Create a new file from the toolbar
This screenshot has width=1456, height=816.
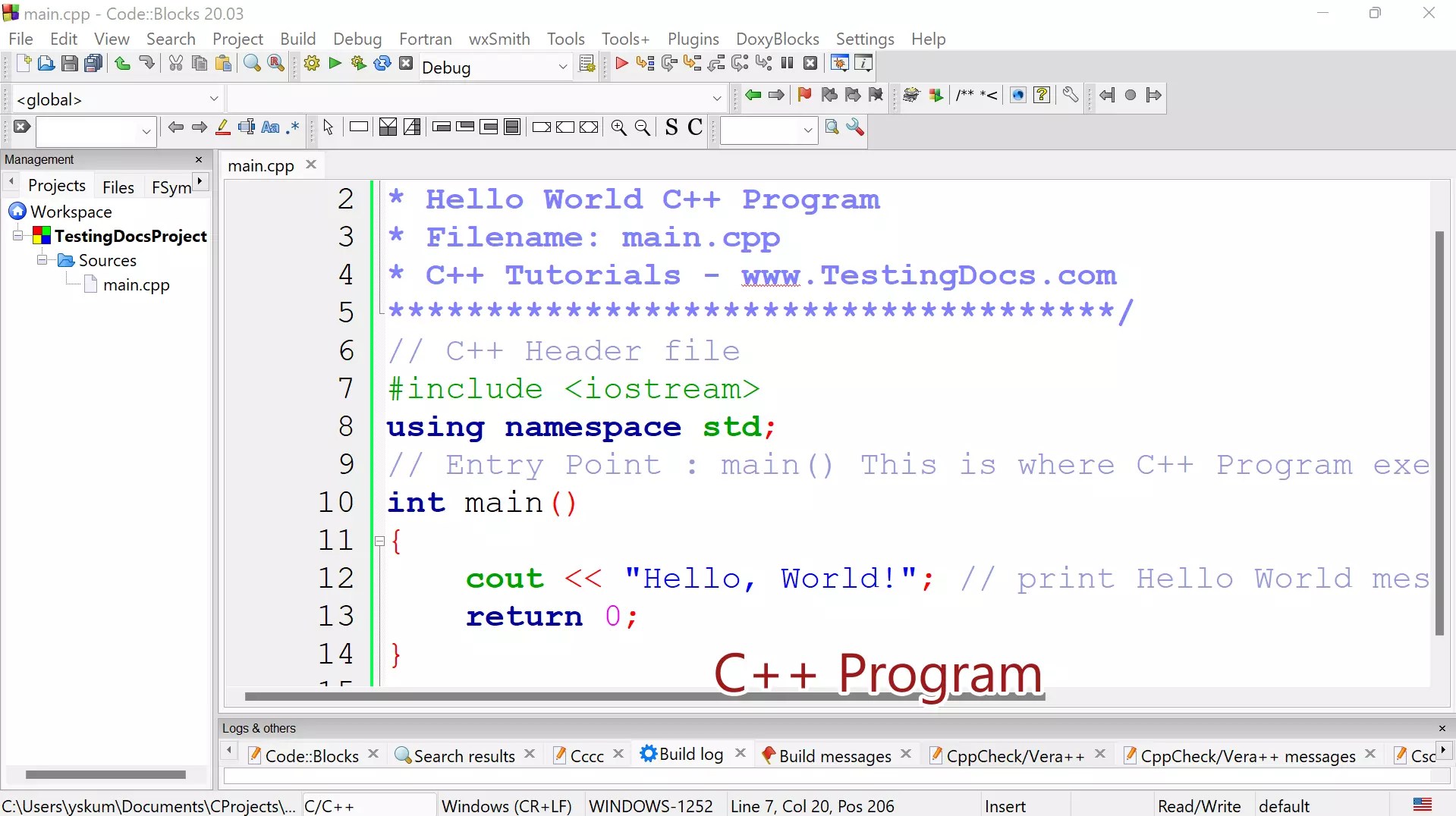click(23, 64)
